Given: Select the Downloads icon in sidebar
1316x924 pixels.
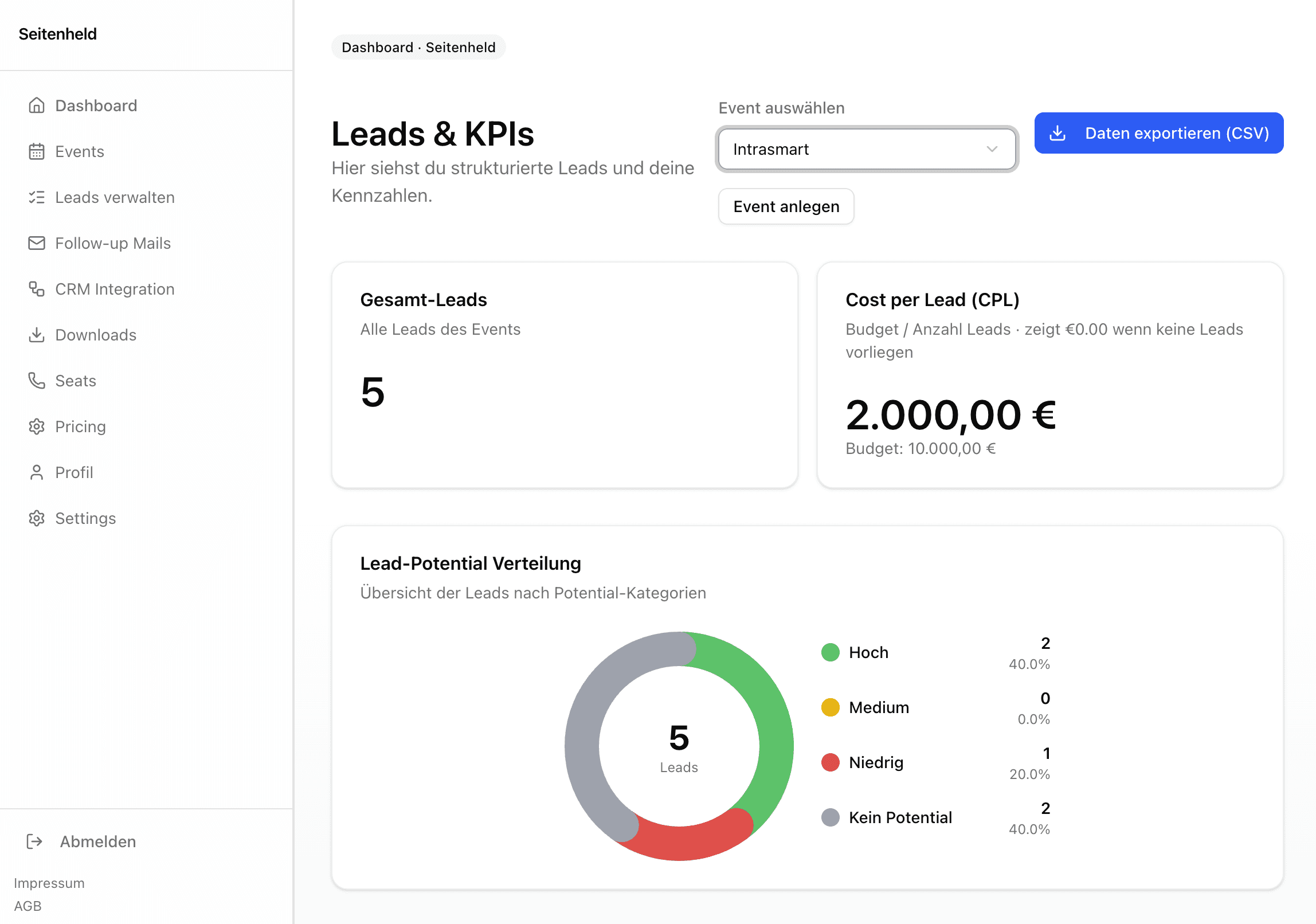Looking at the screenshot, I should pyautogui.click(x=37, y=335).
